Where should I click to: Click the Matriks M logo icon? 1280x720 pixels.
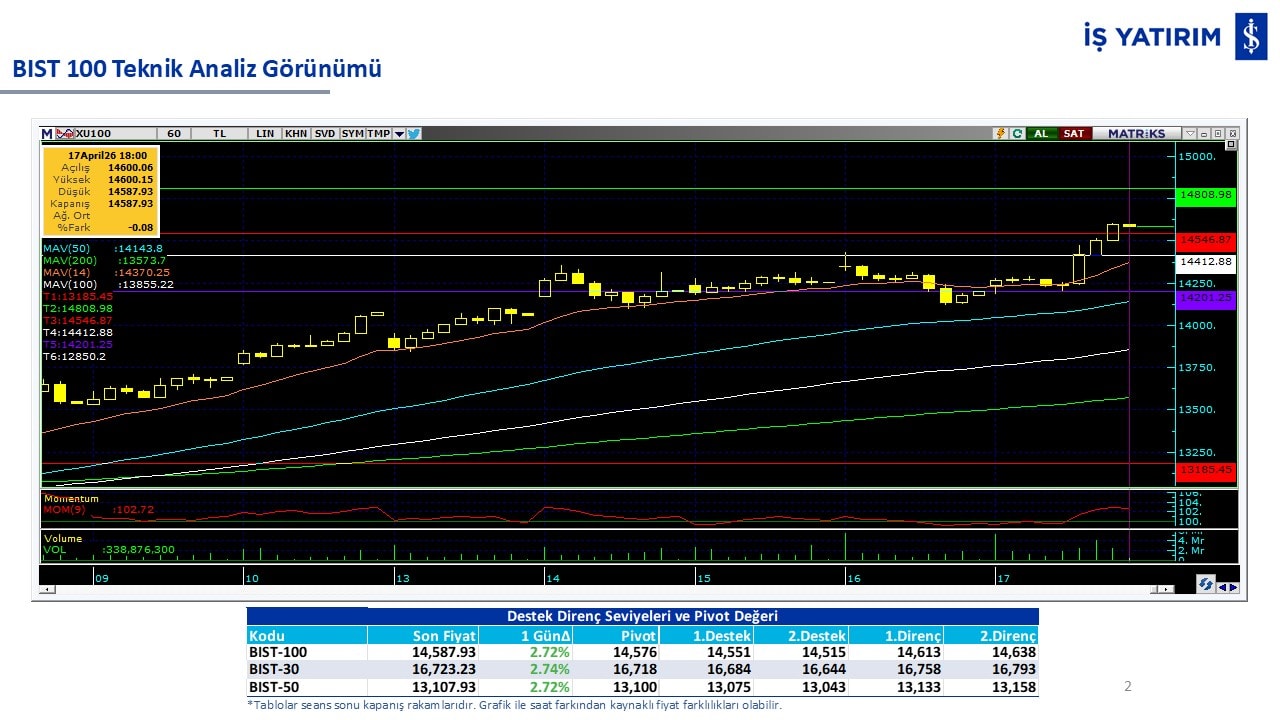tap(47, 133)
